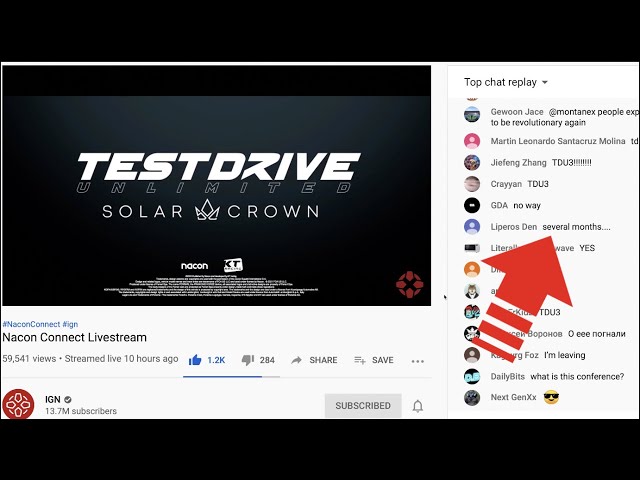
Task: Click the like/dislike ratio bar
Action: 231,376
